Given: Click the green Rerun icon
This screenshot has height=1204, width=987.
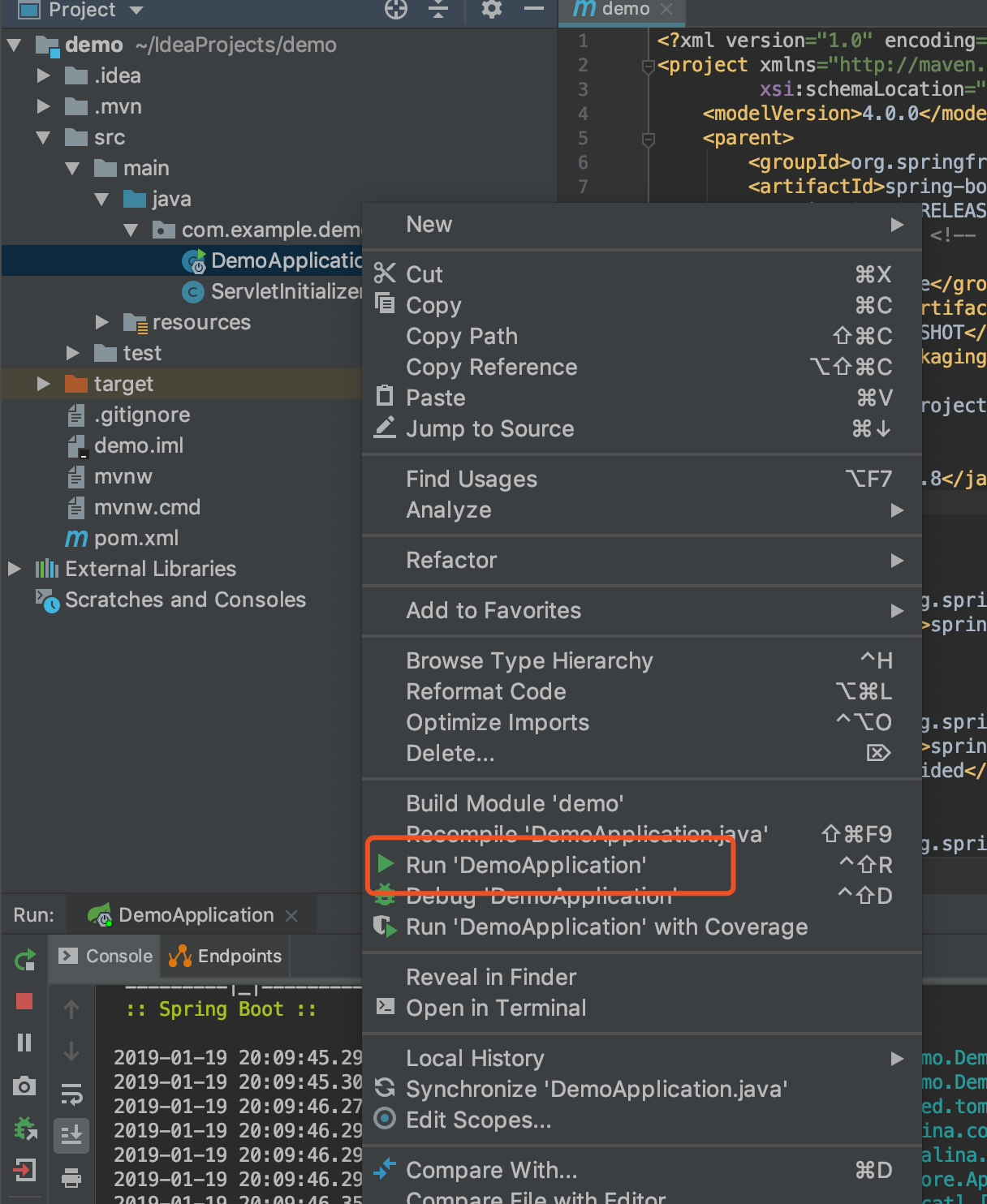Looking at the screenshot, I should pos(24,960).
